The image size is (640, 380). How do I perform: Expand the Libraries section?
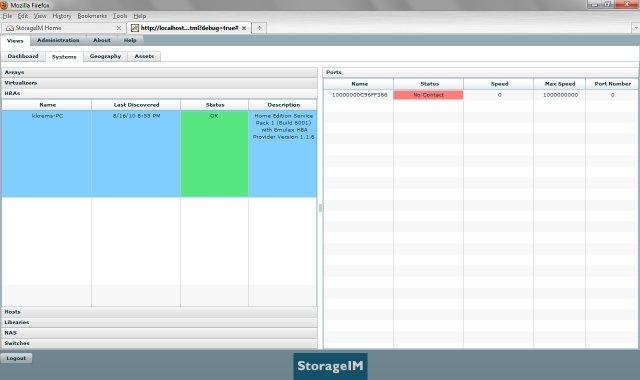point(160,322)
